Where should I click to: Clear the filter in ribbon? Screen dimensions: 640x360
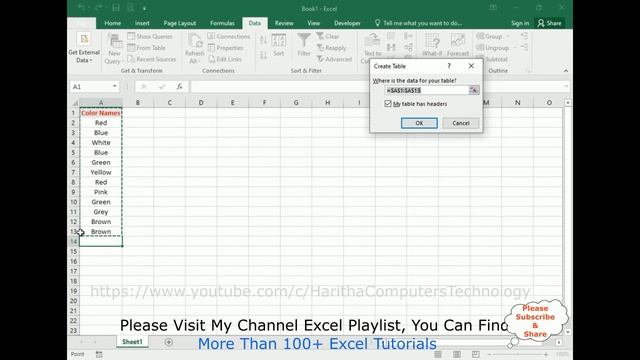coord(328,36)
